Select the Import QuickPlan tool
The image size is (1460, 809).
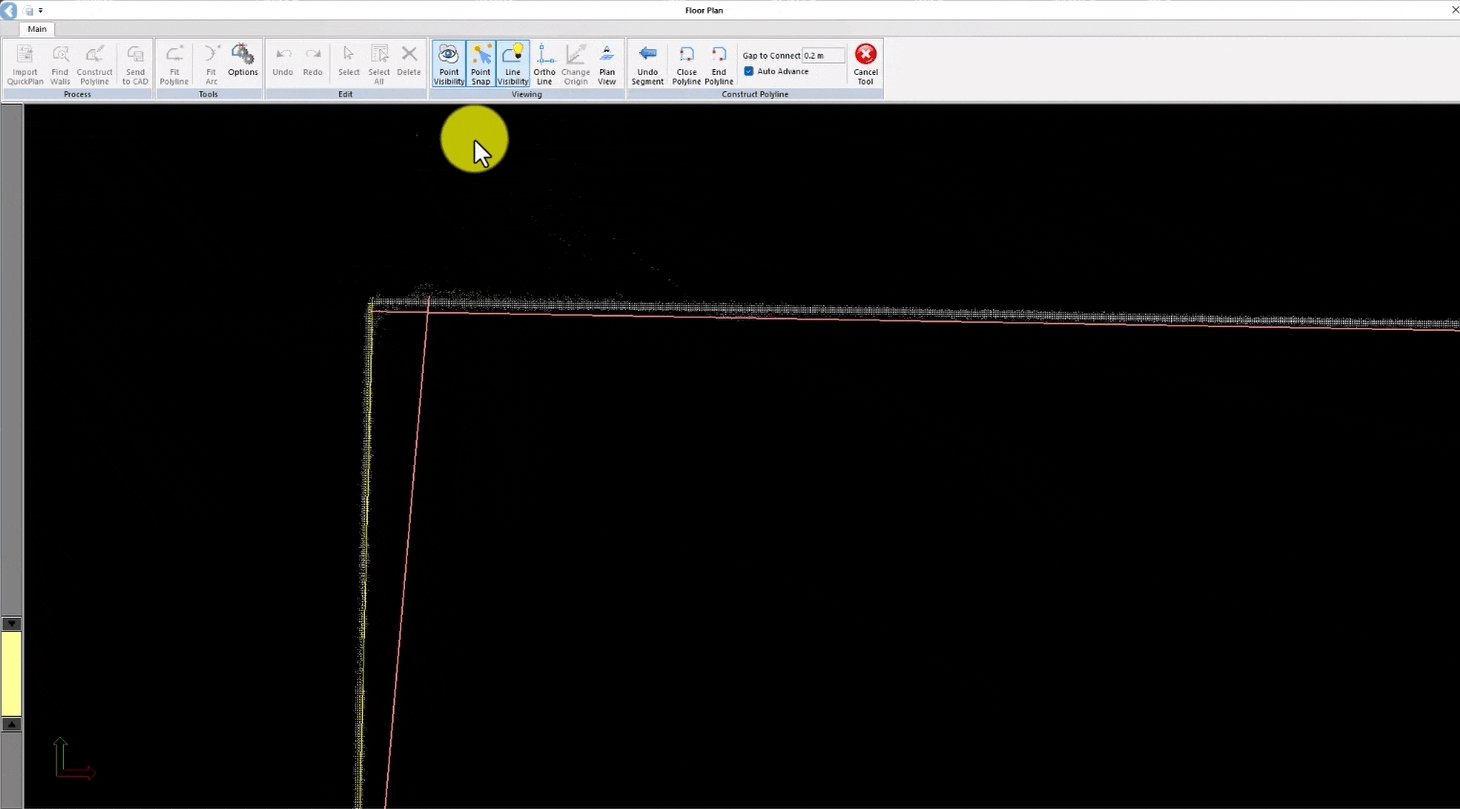[24, 63]
